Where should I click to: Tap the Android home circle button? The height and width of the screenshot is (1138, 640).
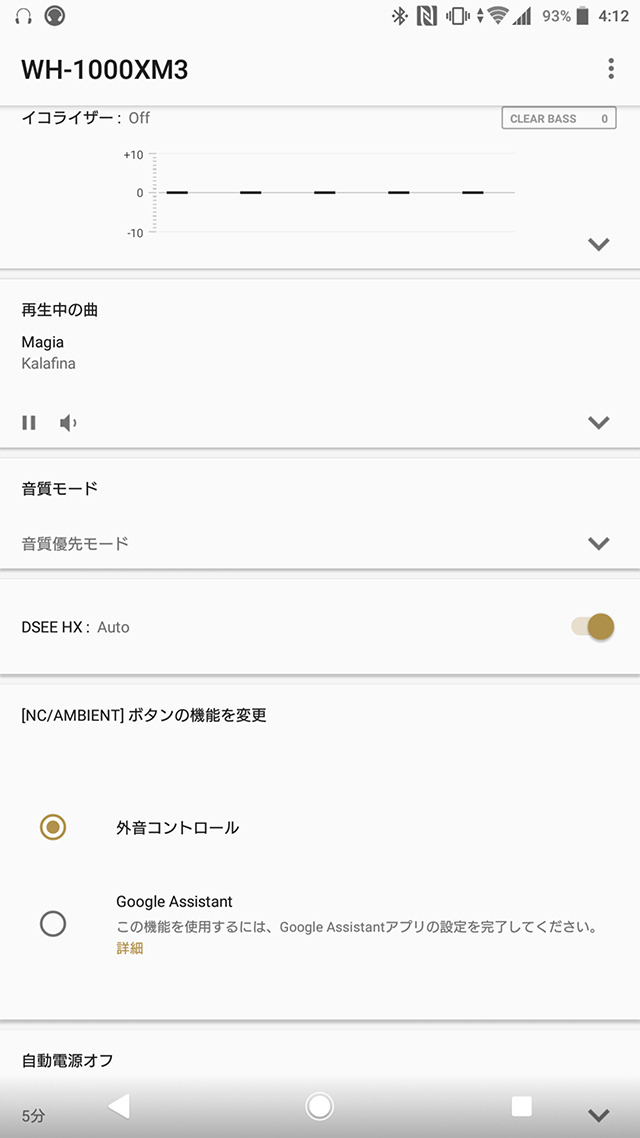pyautogui.click(x=320, y=1105)
